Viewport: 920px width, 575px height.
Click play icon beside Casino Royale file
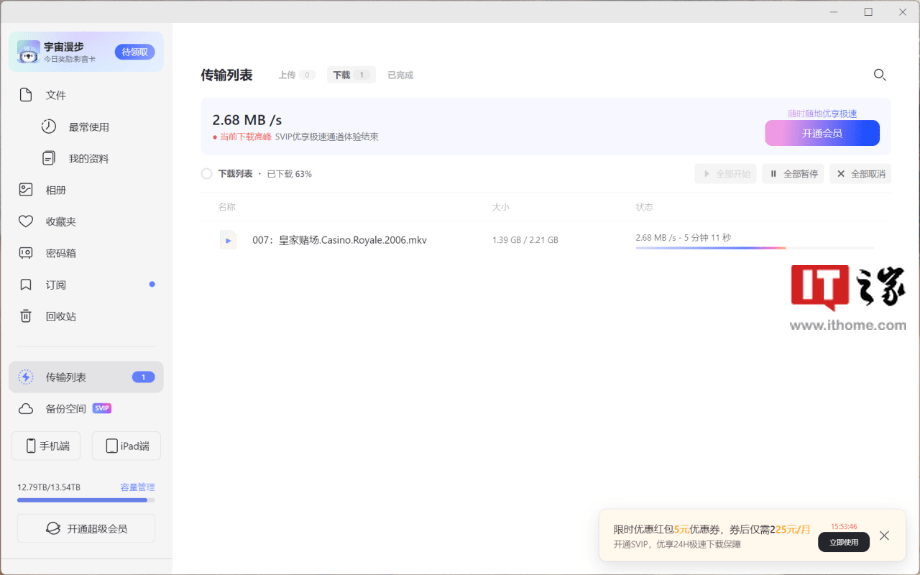click(228, 240)
